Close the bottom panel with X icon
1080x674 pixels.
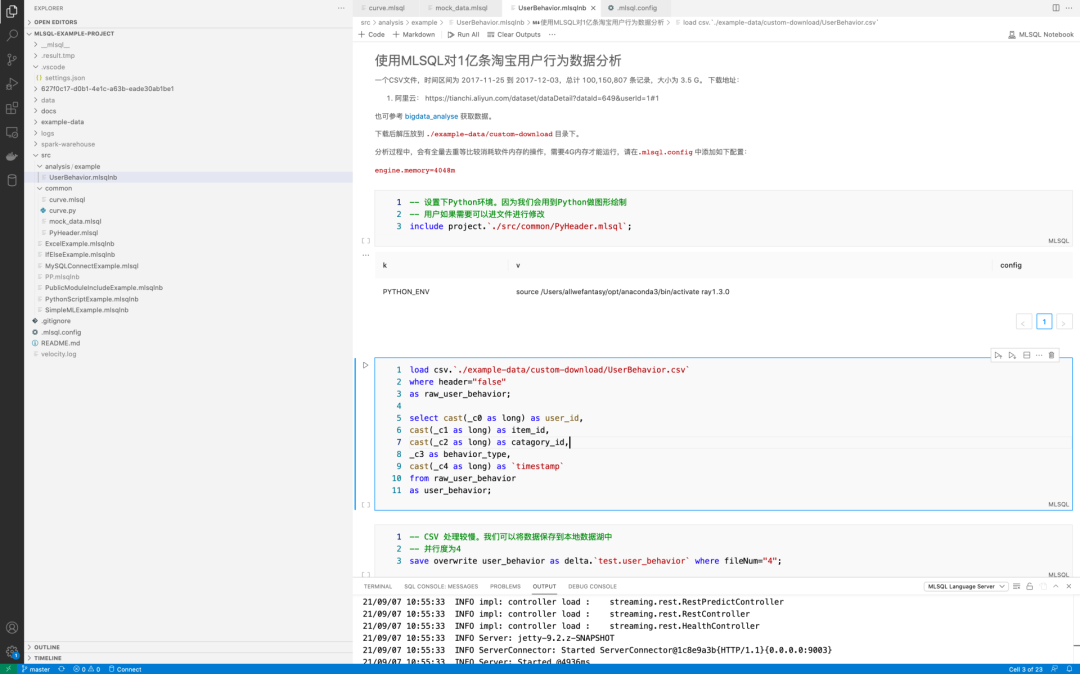coord(1069,587)
